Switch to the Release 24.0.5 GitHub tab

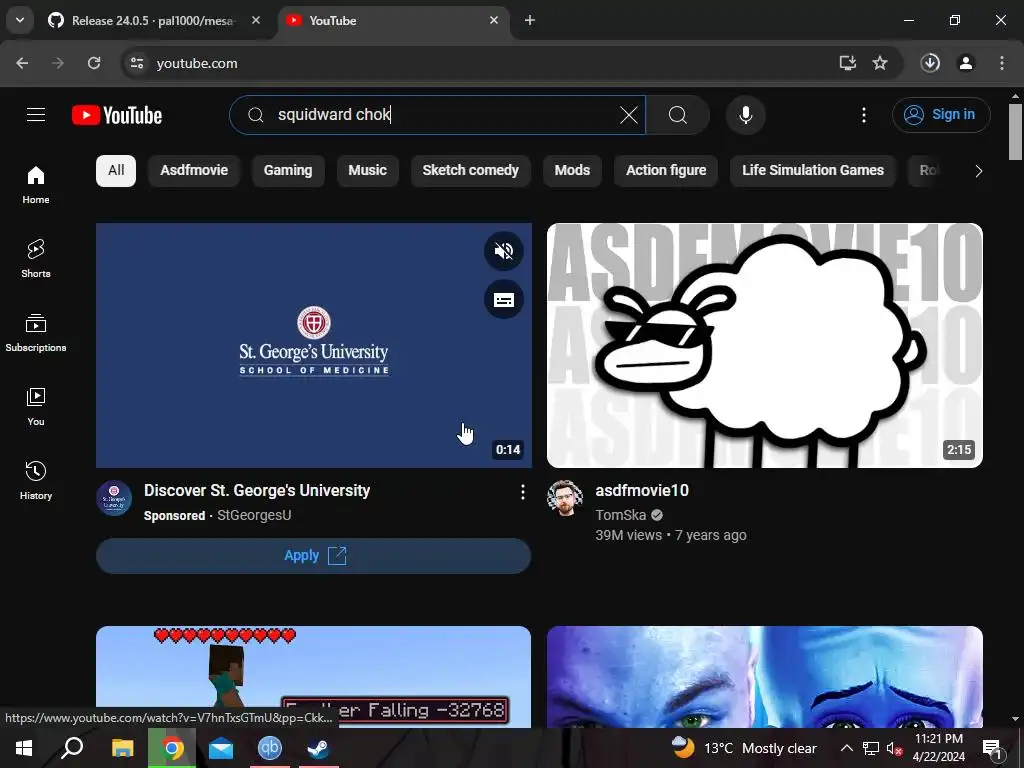(x=155, y=21)
